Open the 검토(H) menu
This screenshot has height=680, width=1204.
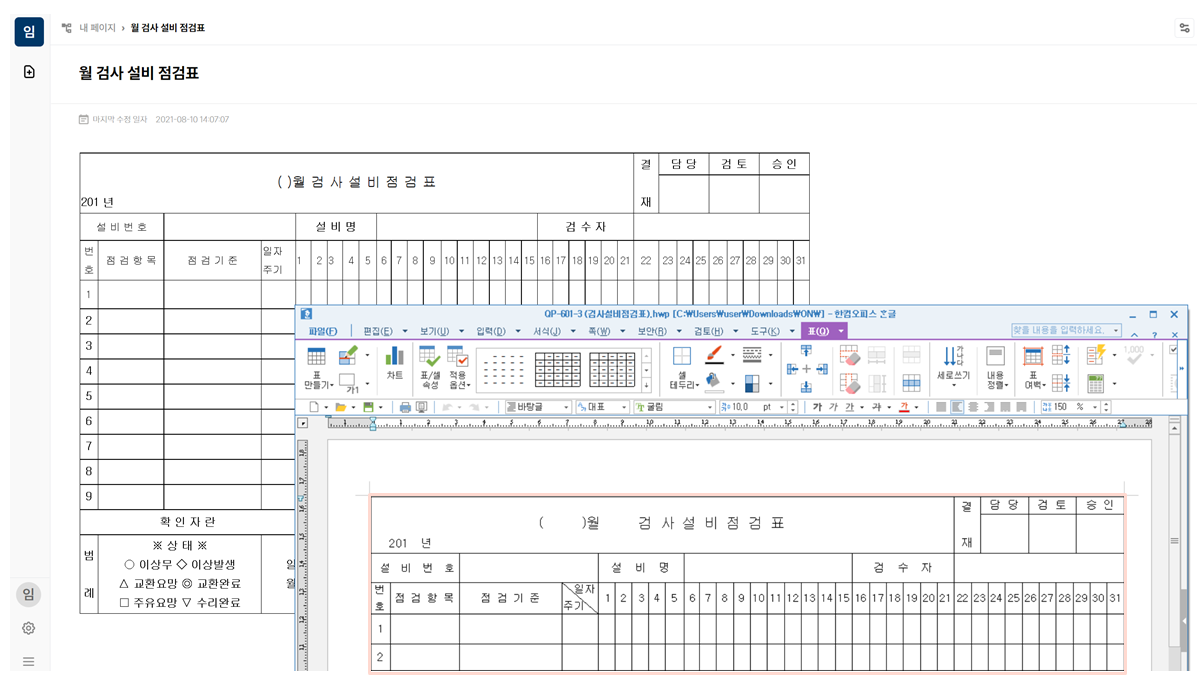pyautogui.click(x=709, y=331)
